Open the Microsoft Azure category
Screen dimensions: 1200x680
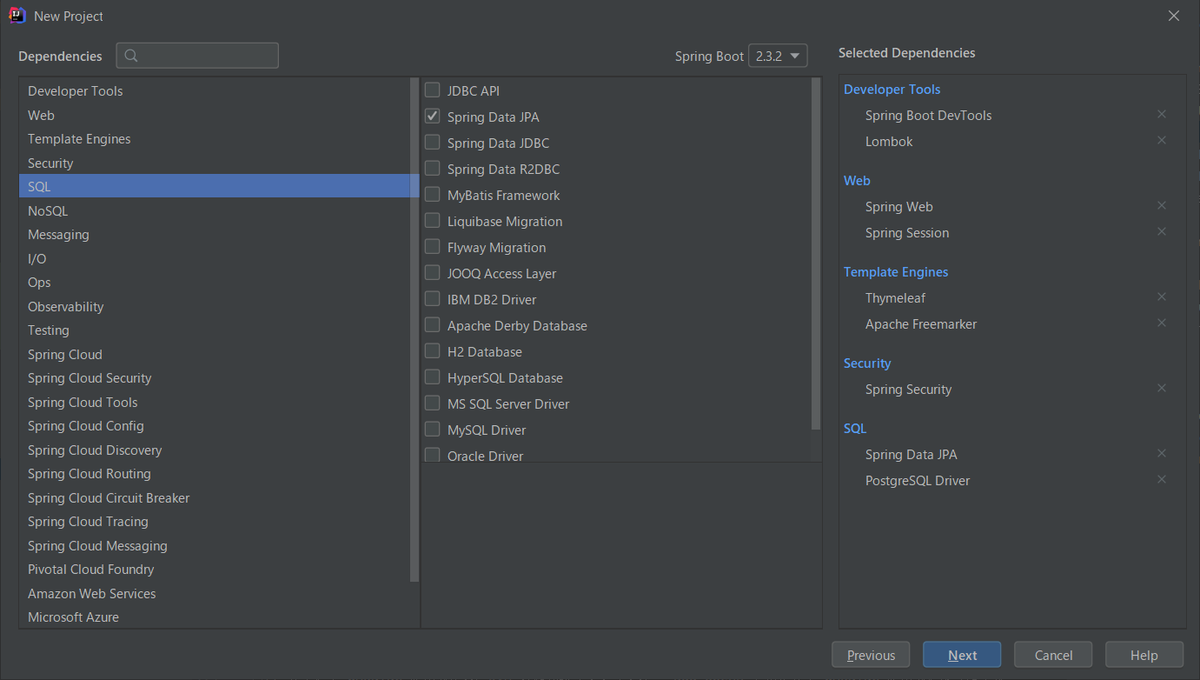214,617
